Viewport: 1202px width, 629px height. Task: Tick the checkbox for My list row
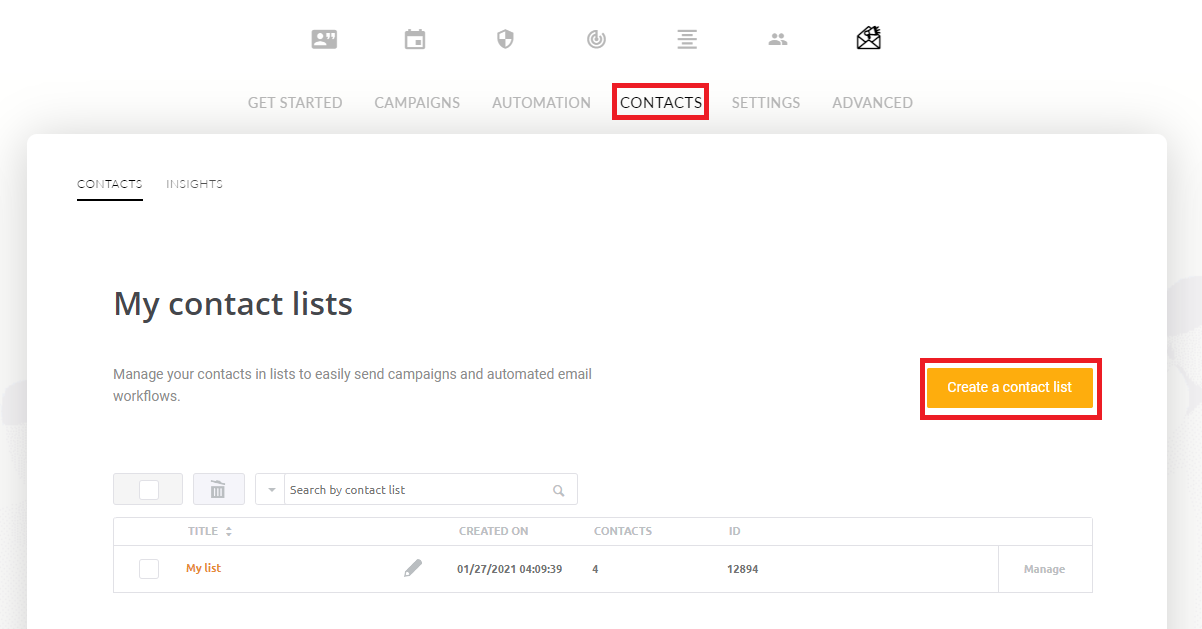[x=148, y=569]
